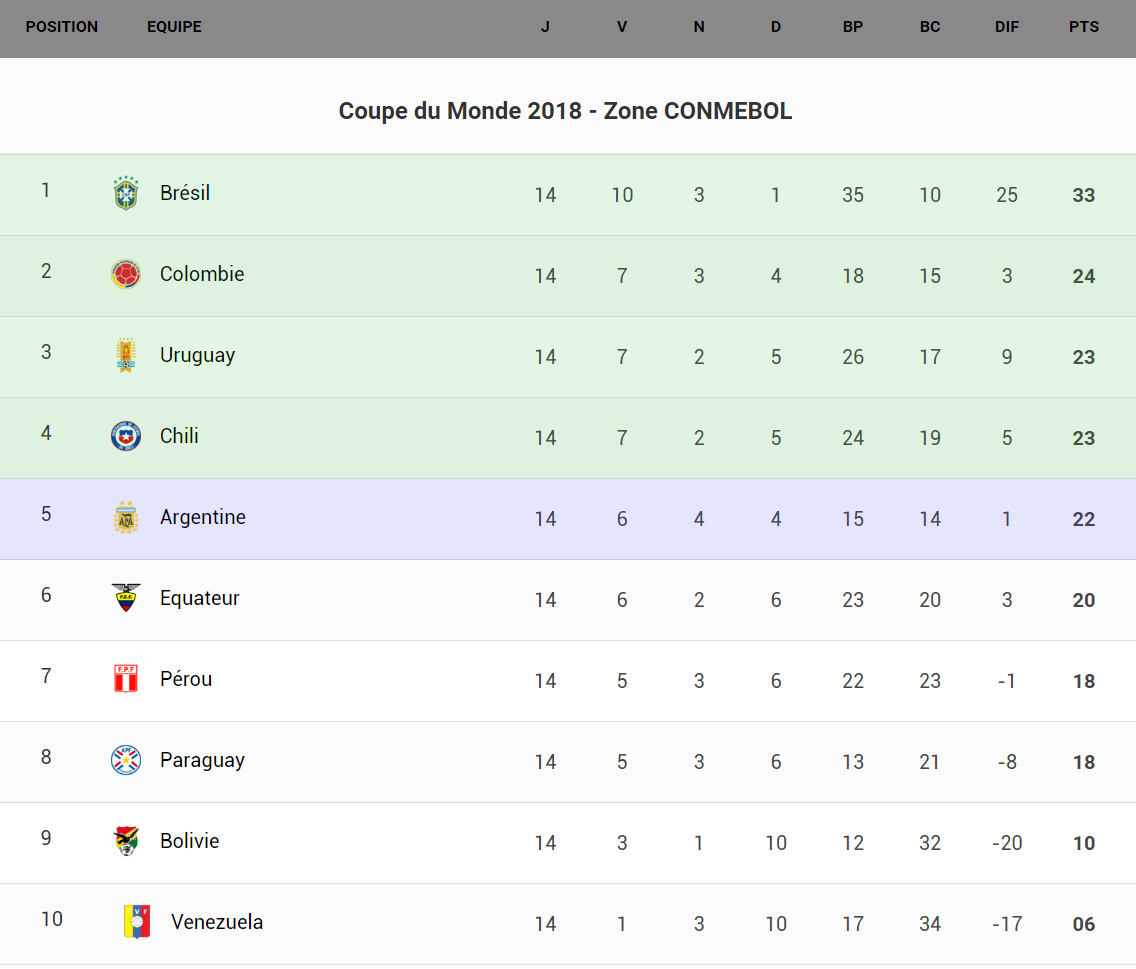Open the Argentine team name link
Screen dimensions: 1136x969
tap(203, 517)
